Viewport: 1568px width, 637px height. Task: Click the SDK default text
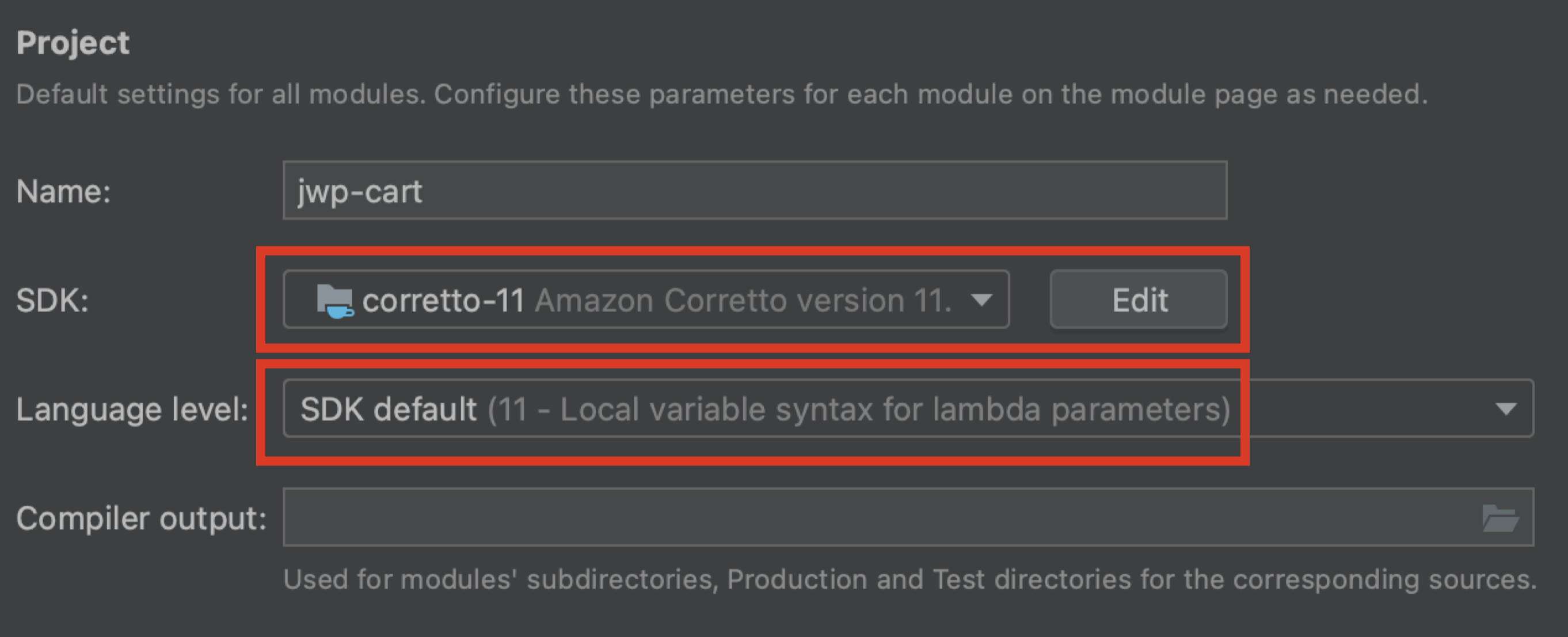[x=389, y=408]
